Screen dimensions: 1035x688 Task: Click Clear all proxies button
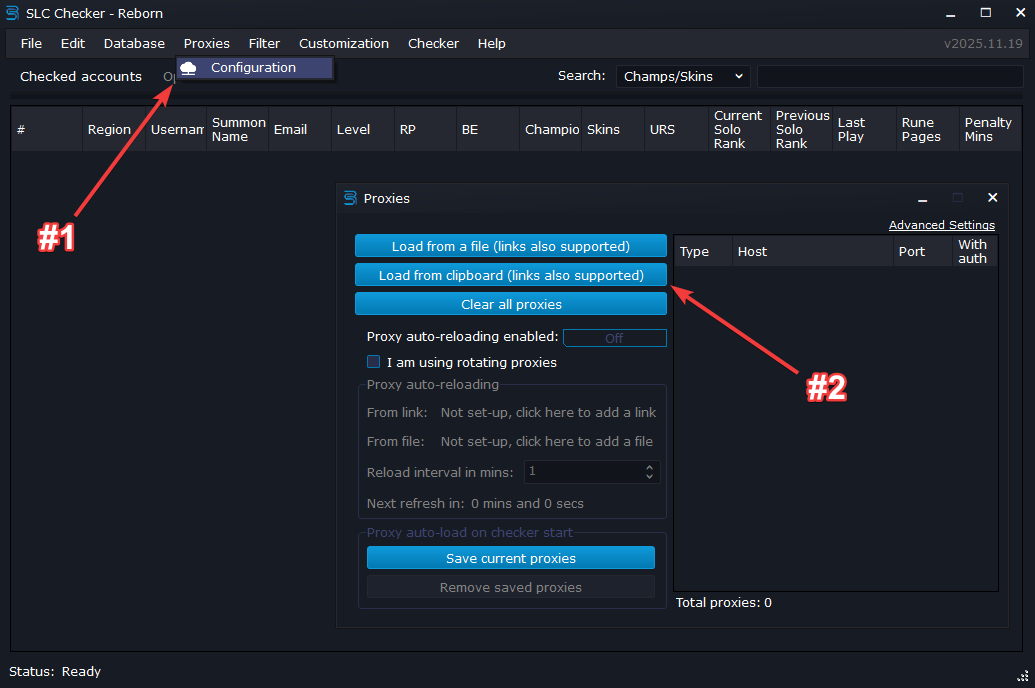[511, 304]
